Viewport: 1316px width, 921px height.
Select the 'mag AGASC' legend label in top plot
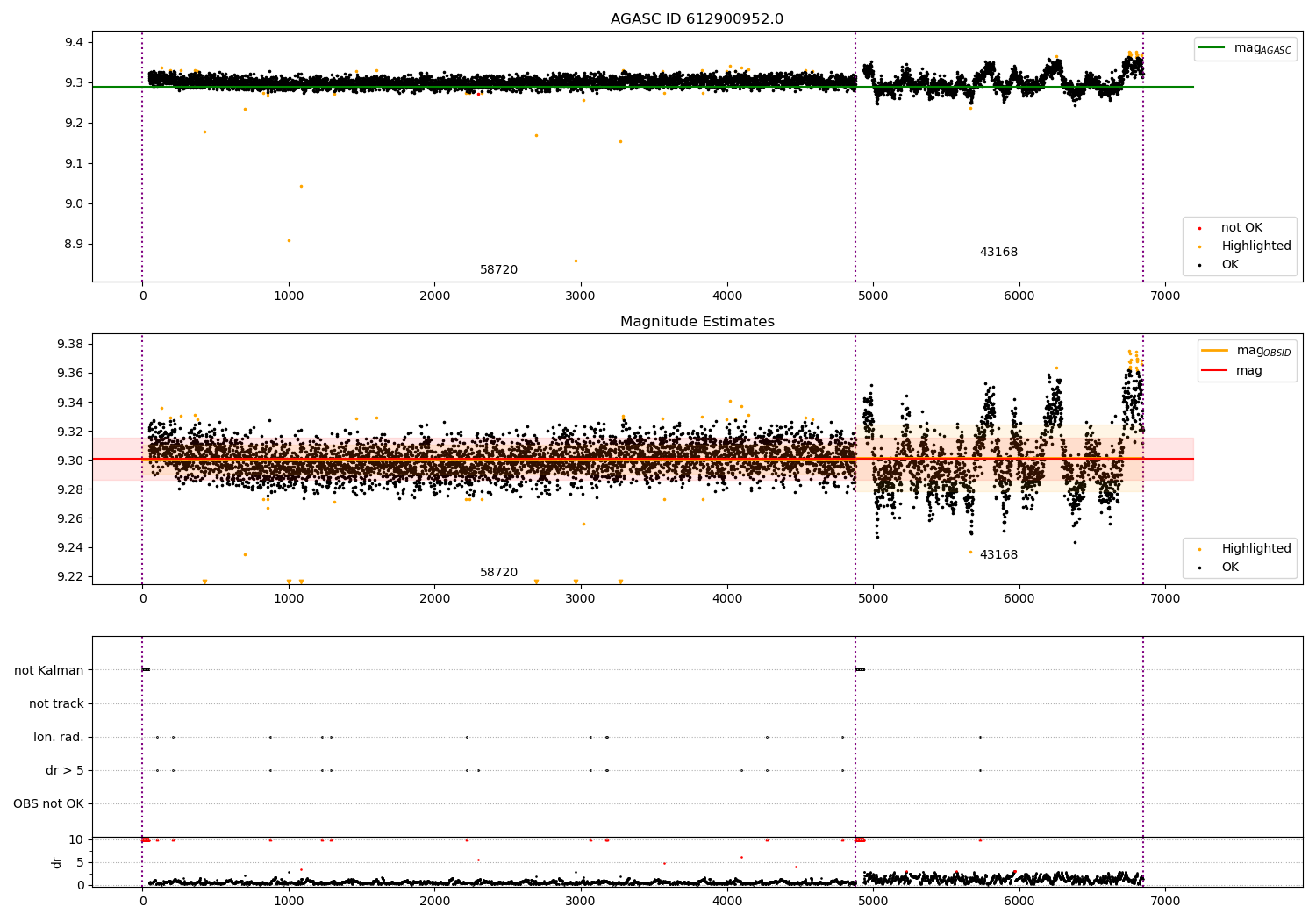click(1262, 49)
